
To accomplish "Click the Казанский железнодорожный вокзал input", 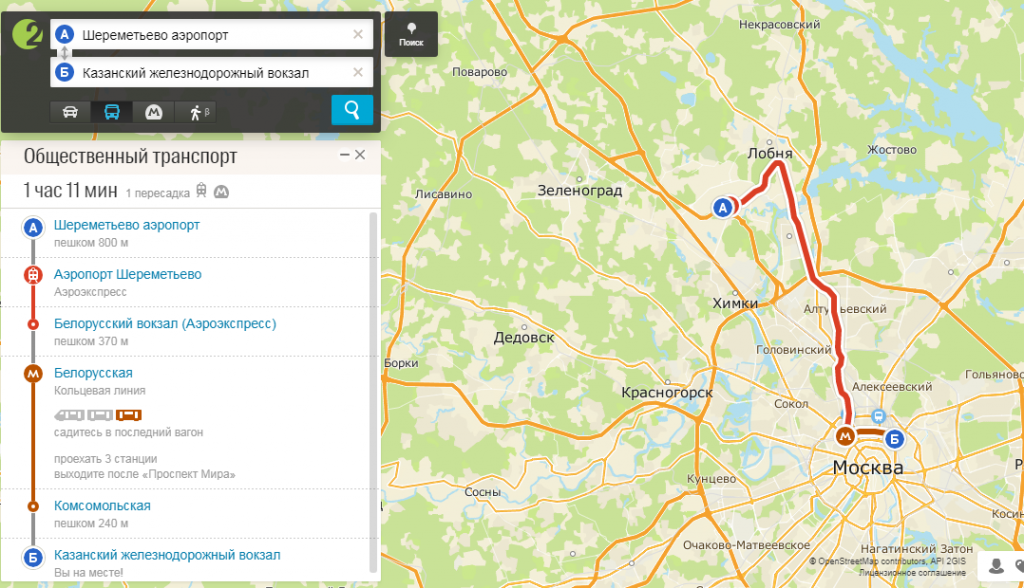I will tap(212, 73).
